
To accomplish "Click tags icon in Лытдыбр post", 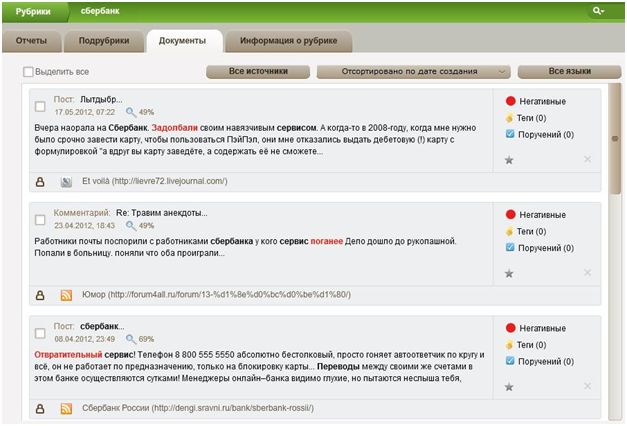I will coord(509,118).
